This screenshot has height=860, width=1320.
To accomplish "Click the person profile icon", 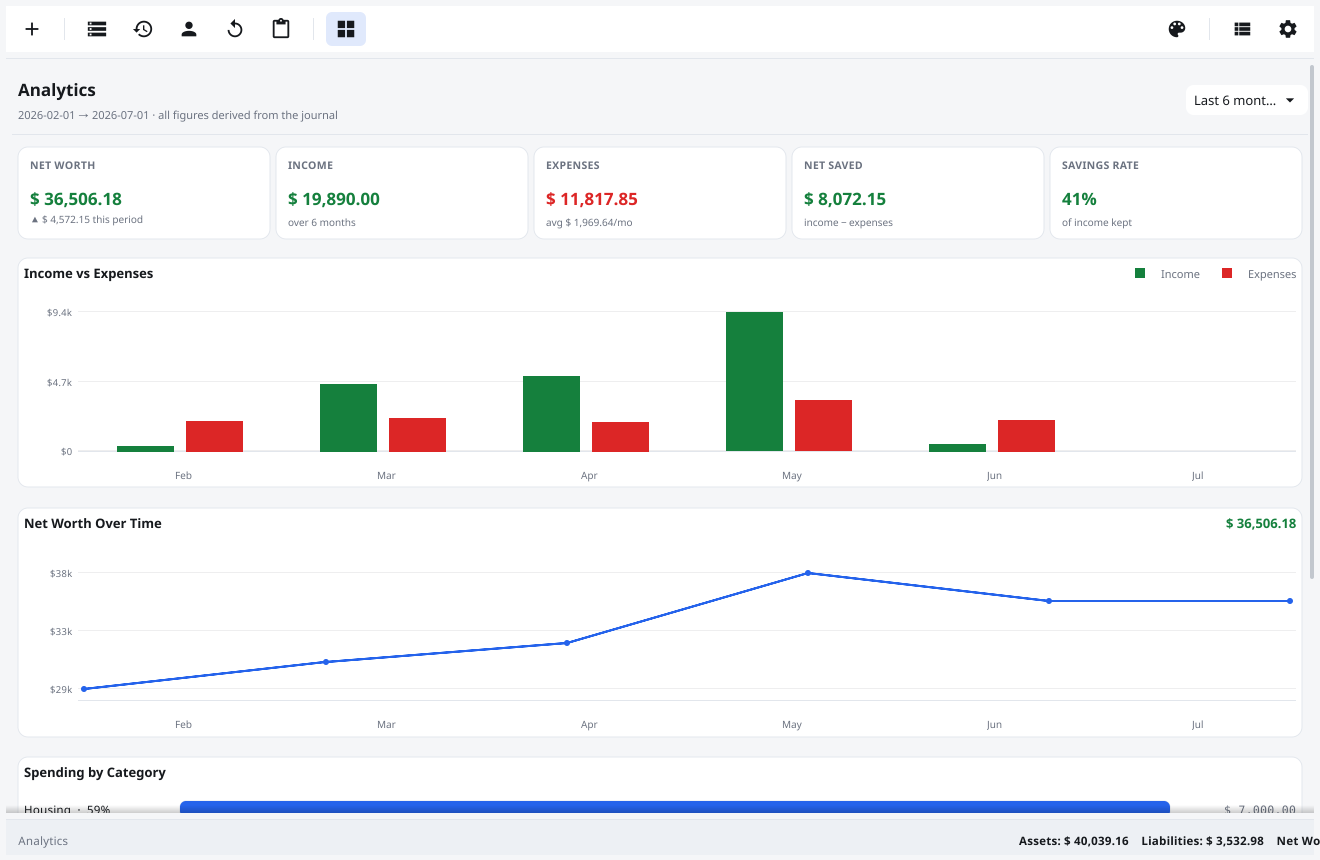I will point(189,29).
